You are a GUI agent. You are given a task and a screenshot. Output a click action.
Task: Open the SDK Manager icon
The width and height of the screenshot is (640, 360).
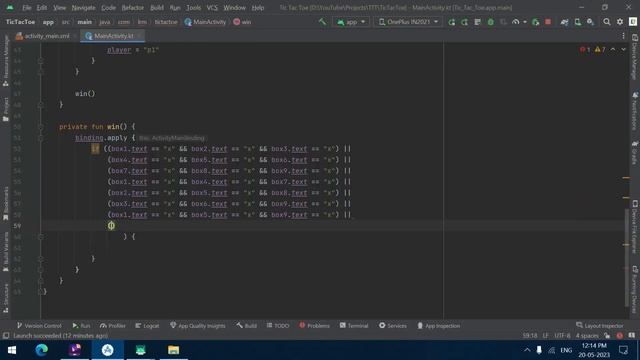(x=590, y=22)
